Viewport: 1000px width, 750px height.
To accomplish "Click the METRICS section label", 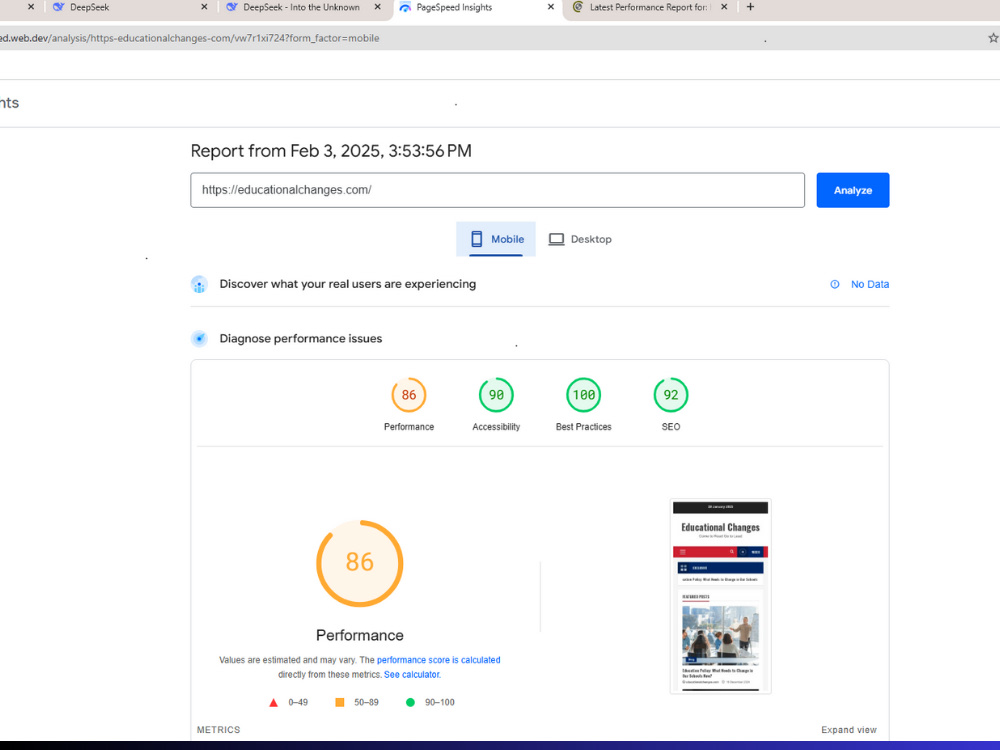I will tap(219, 730).
